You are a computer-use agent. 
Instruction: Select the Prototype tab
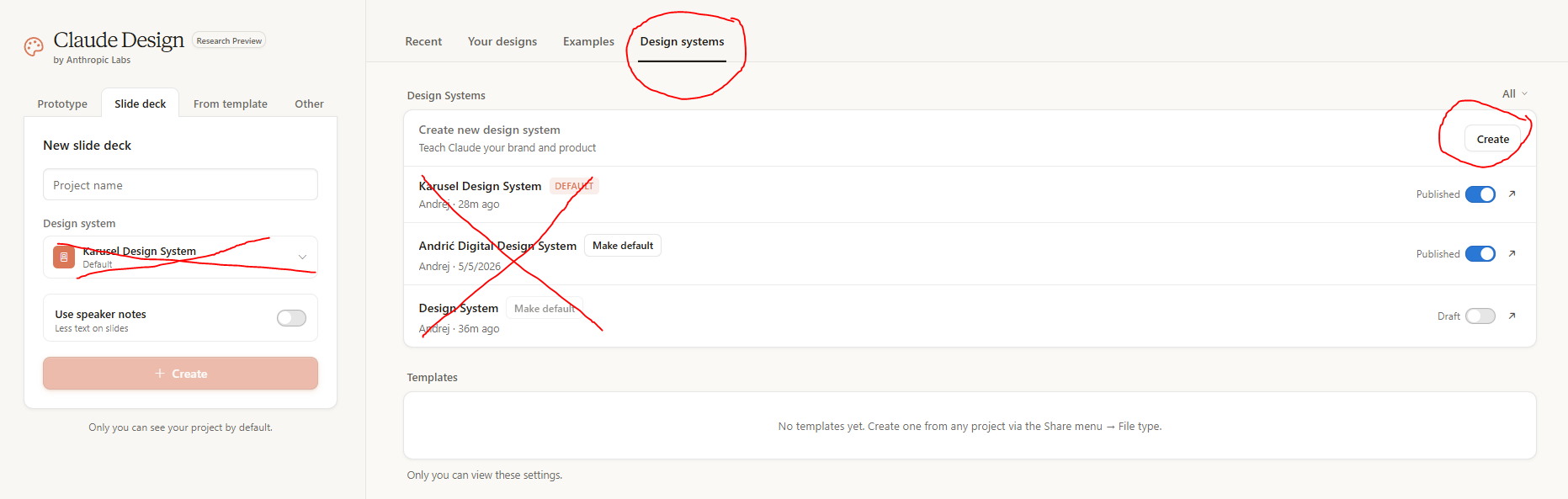tap(62, 104)
